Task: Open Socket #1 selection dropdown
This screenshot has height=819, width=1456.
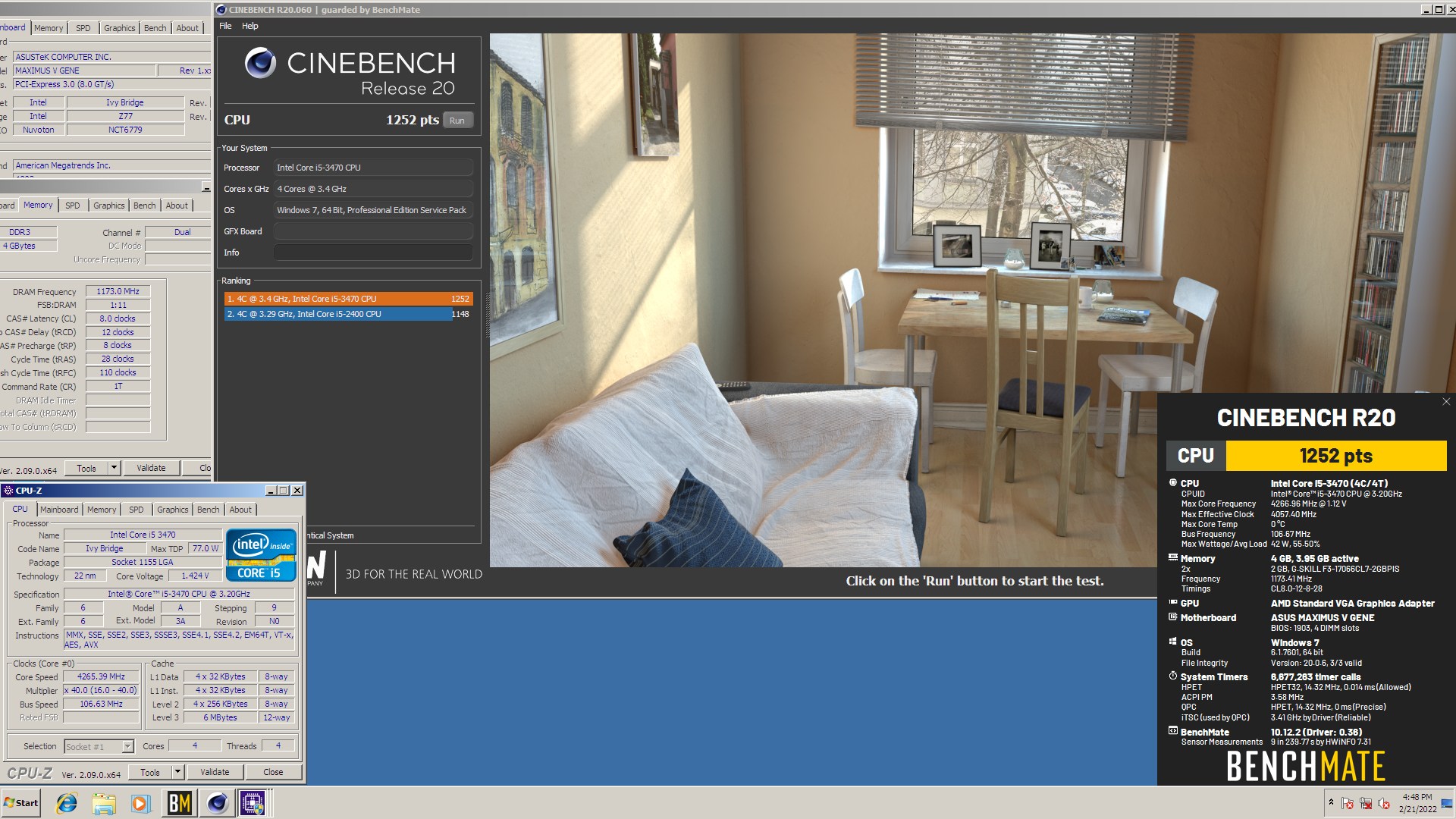Action: (99, 747)
